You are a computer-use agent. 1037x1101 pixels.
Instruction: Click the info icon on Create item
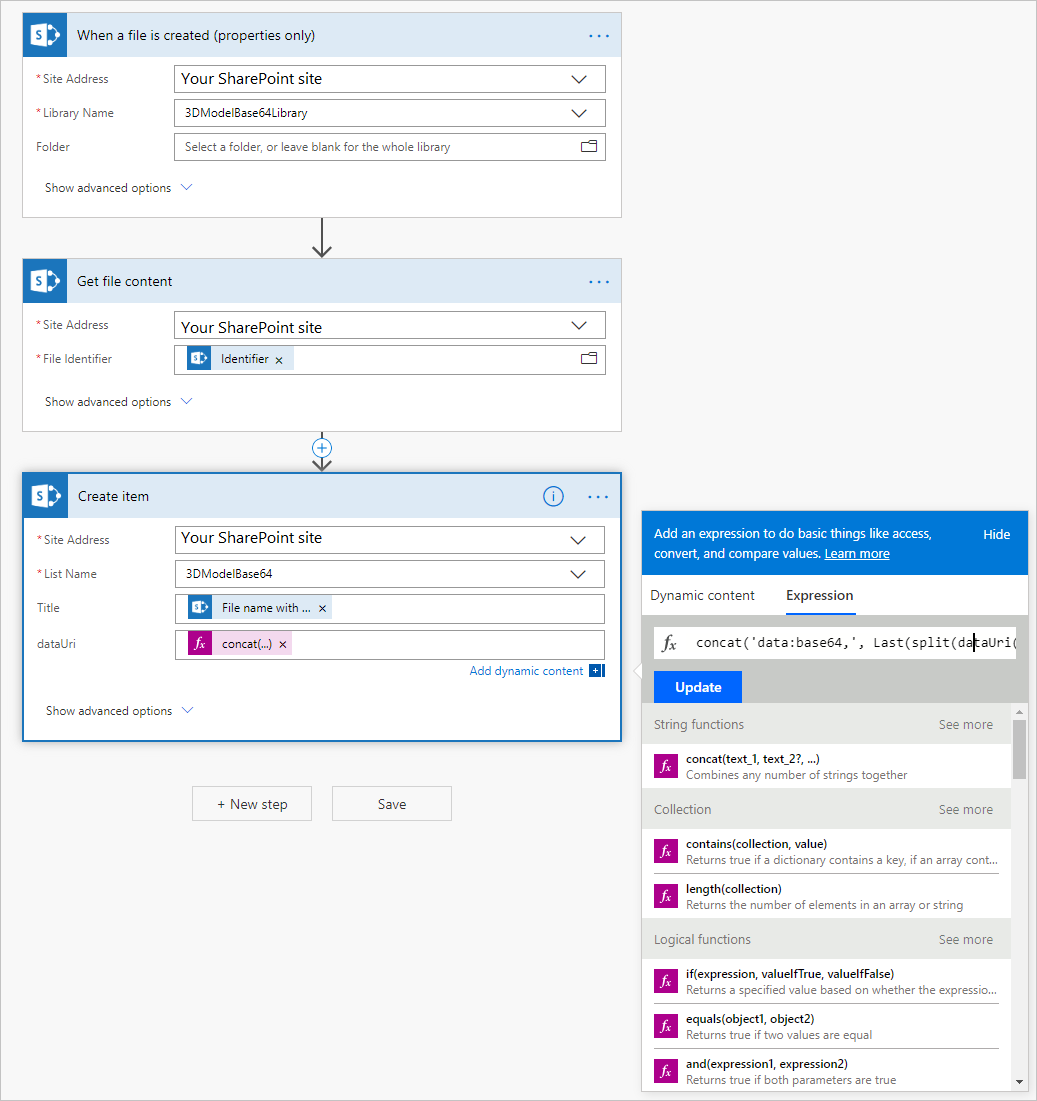click(x=553, y=496)
